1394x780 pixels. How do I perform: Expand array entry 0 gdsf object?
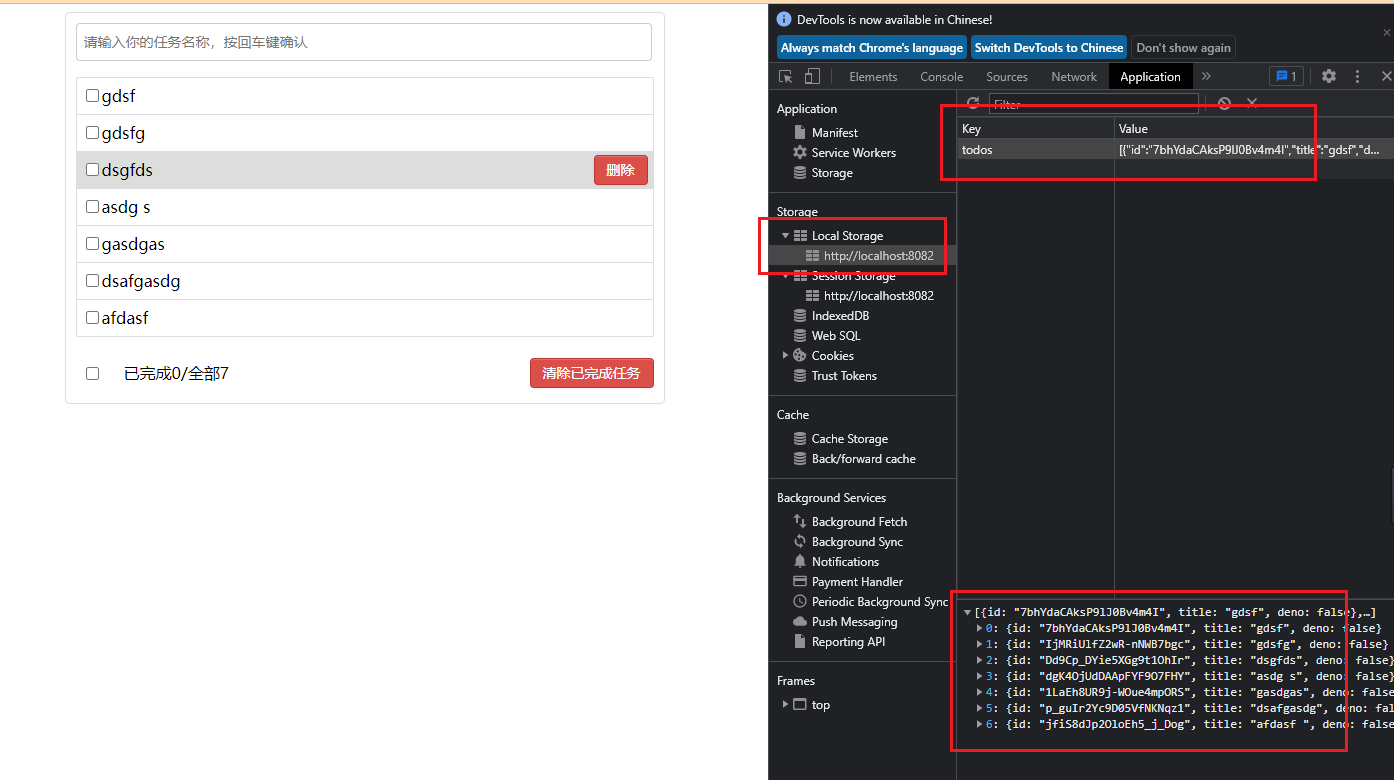tap(979, 628)
